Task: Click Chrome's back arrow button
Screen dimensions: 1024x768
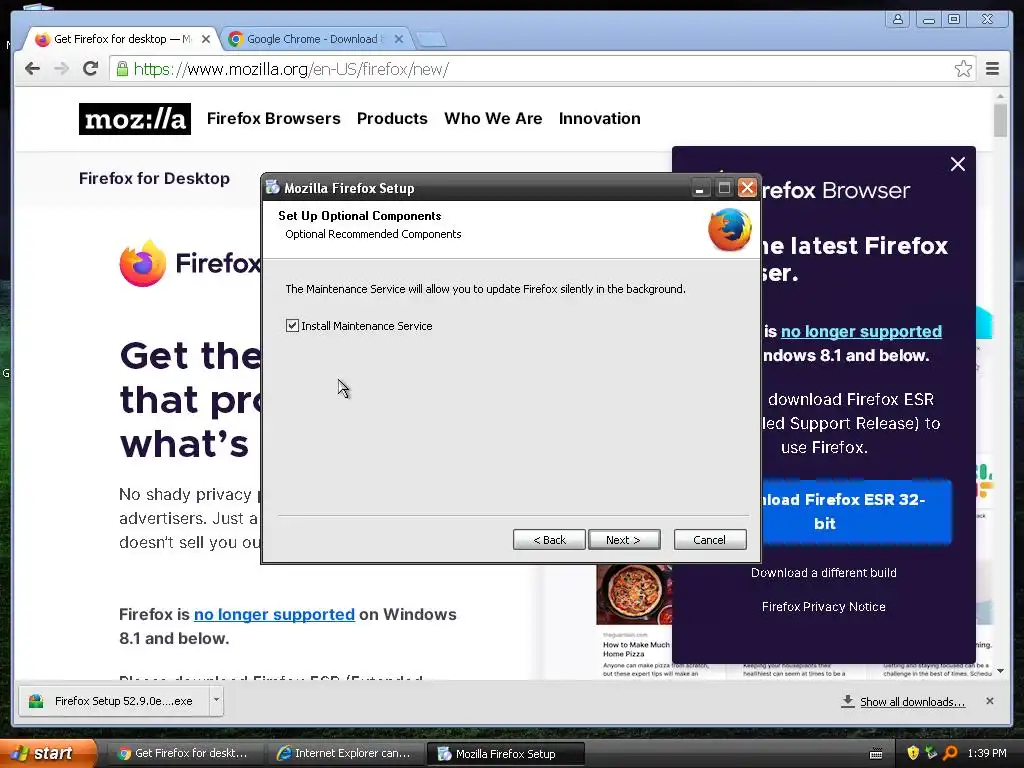Action: 32,69
